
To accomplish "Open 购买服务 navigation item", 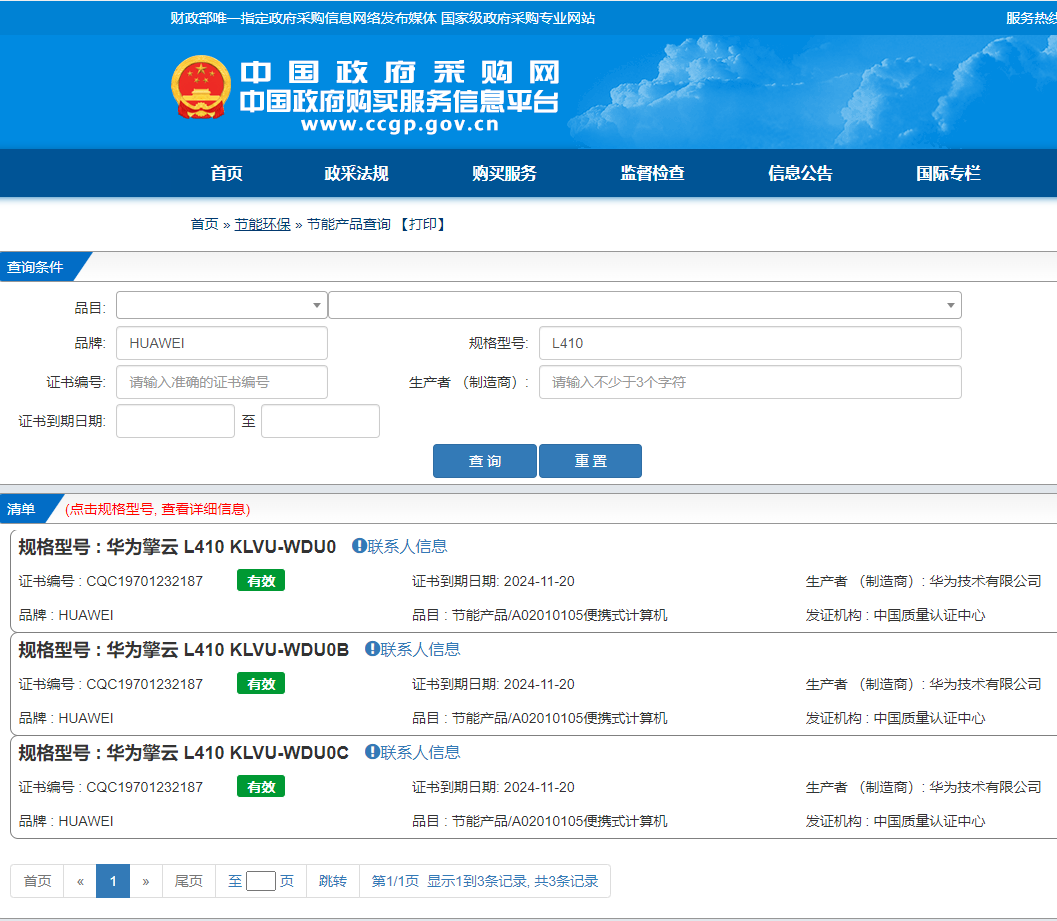I will (x=504, y=173).
